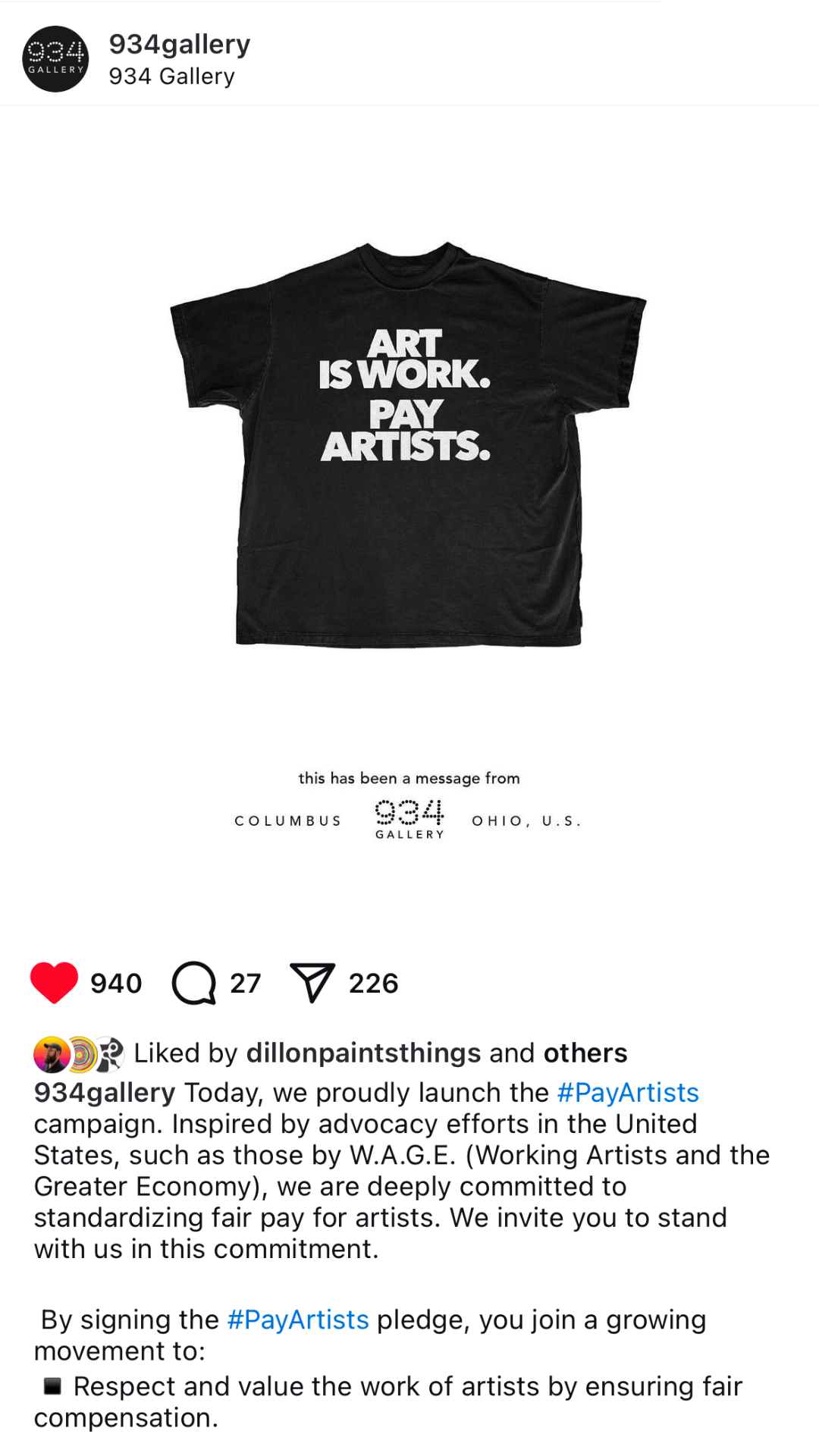This screenshot has height=1456, width=819.
Task: Open comments with the speech bubble icon
Action: point(194,983)
